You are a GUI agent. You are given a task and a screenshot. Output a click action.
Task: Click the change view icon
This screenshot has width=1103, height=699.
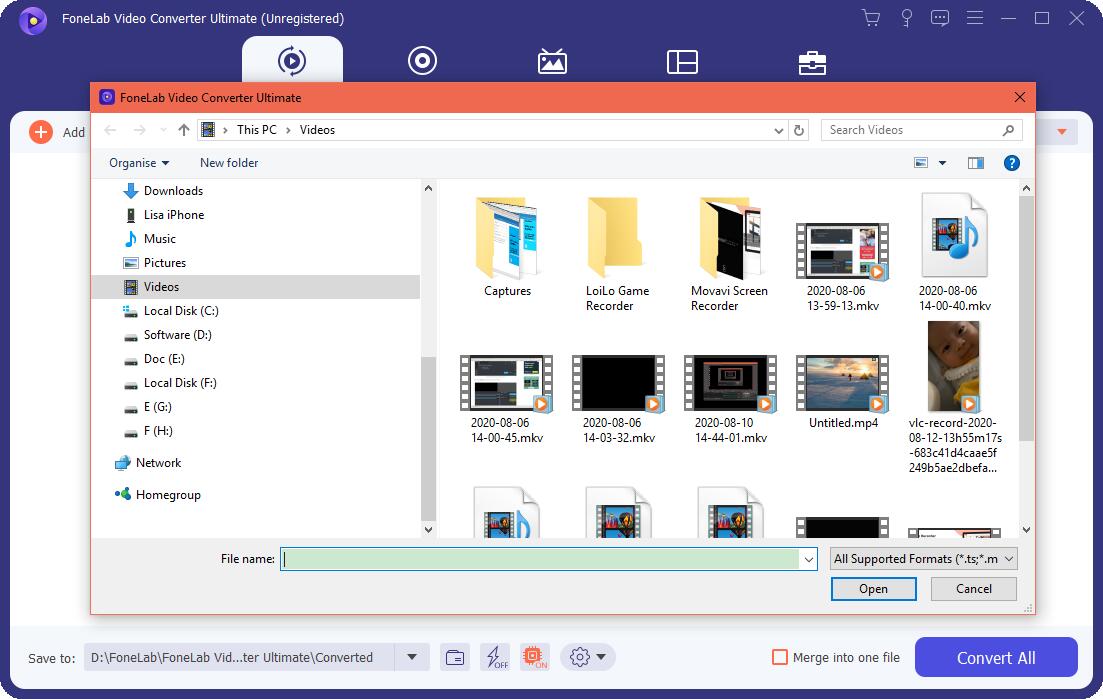coord(921,163)
